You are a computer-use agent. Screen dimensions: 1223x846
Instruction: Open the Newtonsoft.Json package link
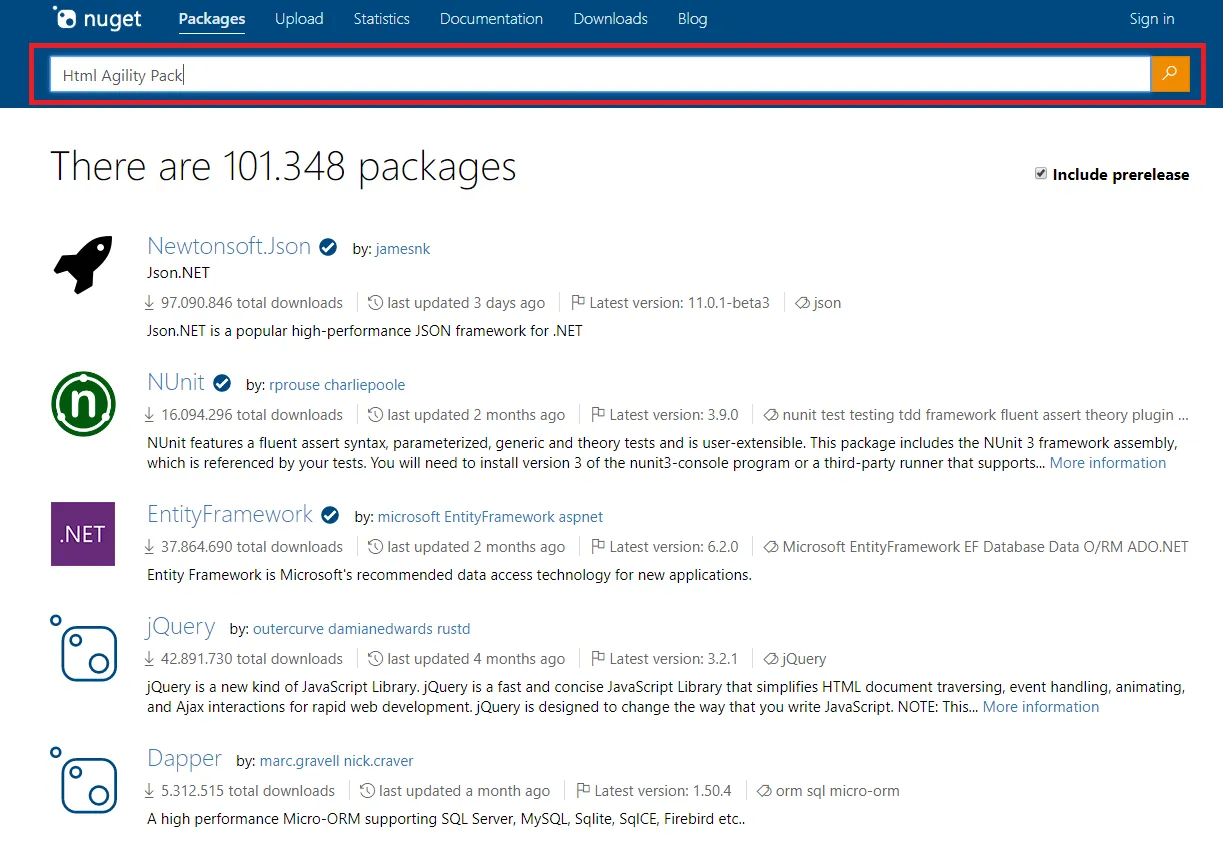click(229, 246)
